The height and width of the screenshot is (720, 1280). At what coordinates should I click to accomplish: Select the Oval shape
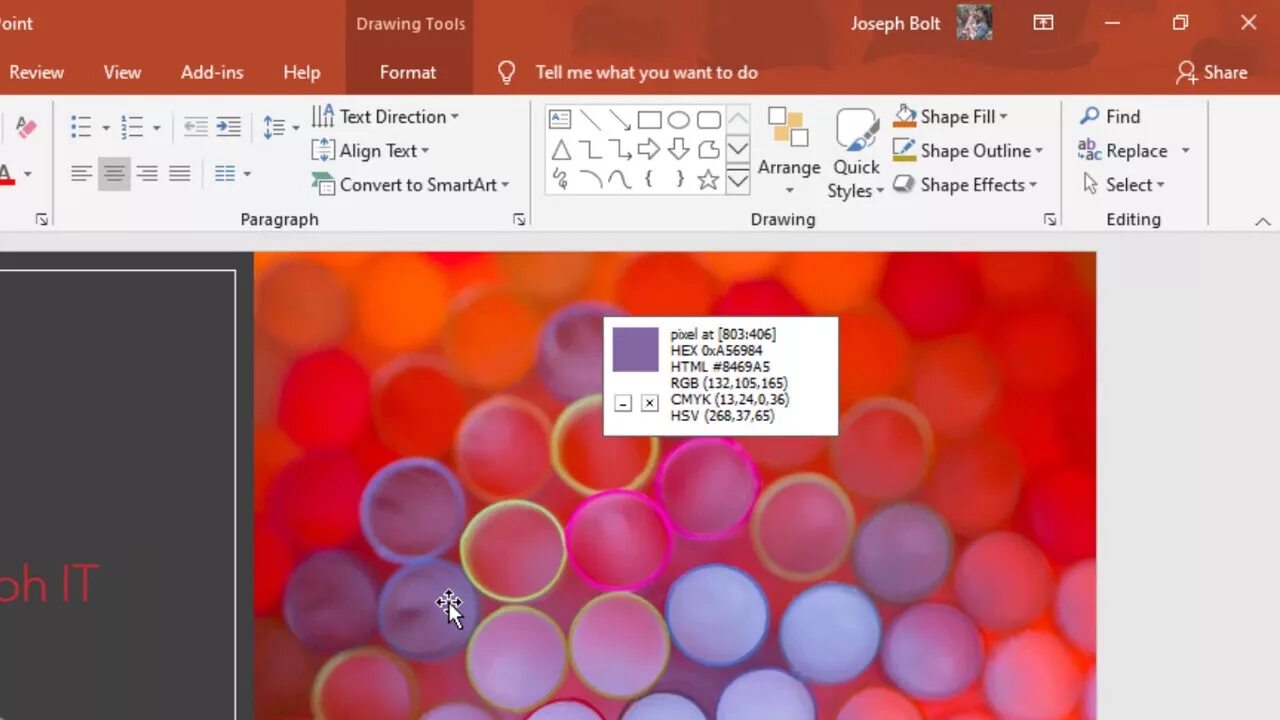(679, 120)
